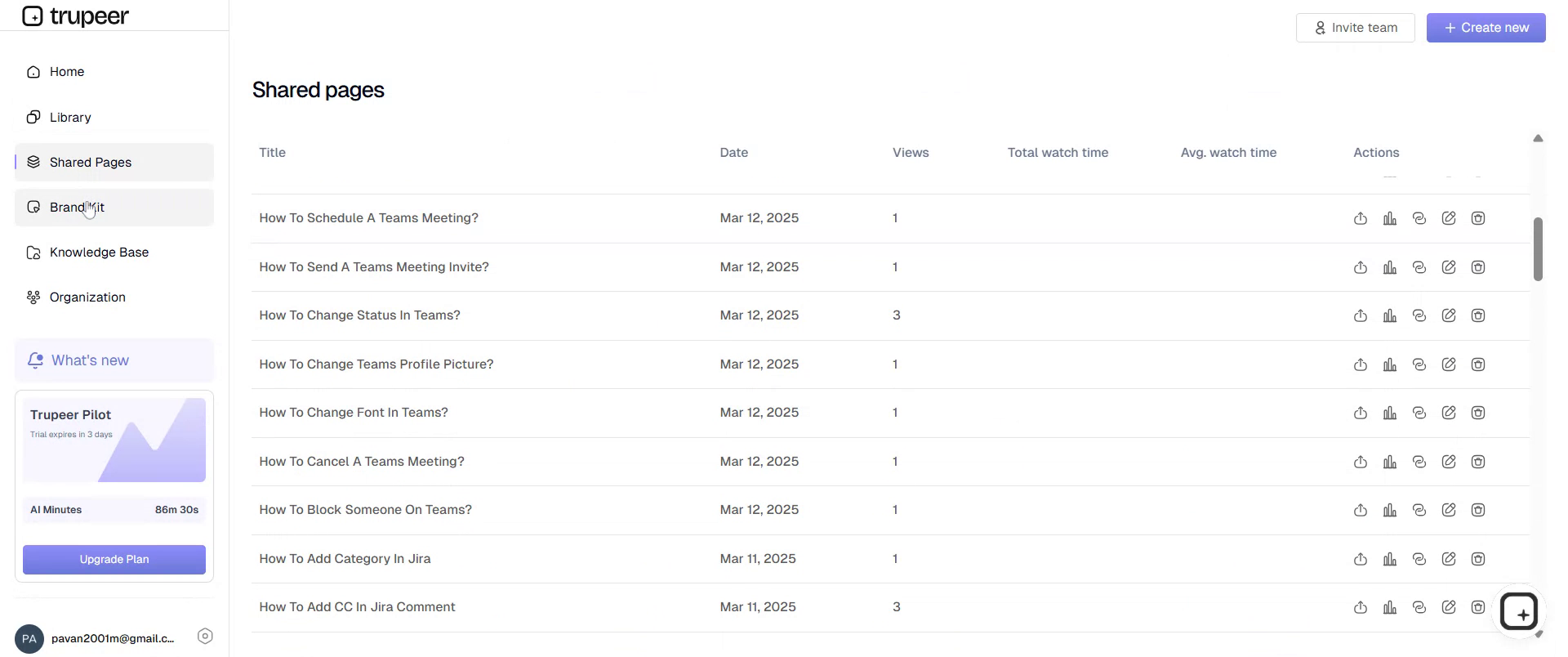This screenshot has height=657, width=1568.
Task: Copy link for 'How To Change Font In Teams?'
Action: pyautogui.click(x=1419, y=413)
